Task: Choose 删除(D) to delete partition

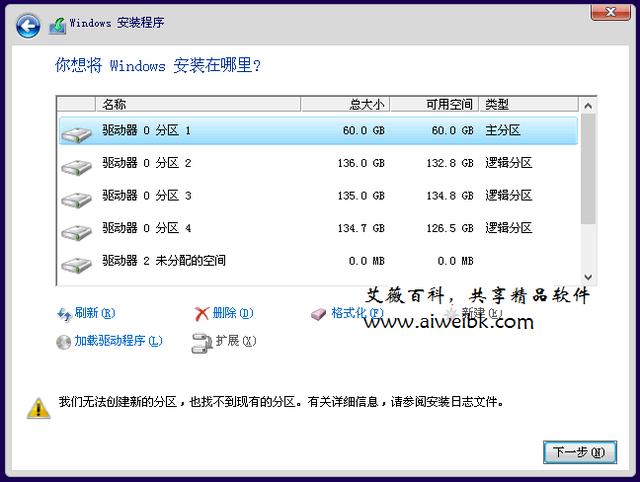Action: [x=233, y=313]
